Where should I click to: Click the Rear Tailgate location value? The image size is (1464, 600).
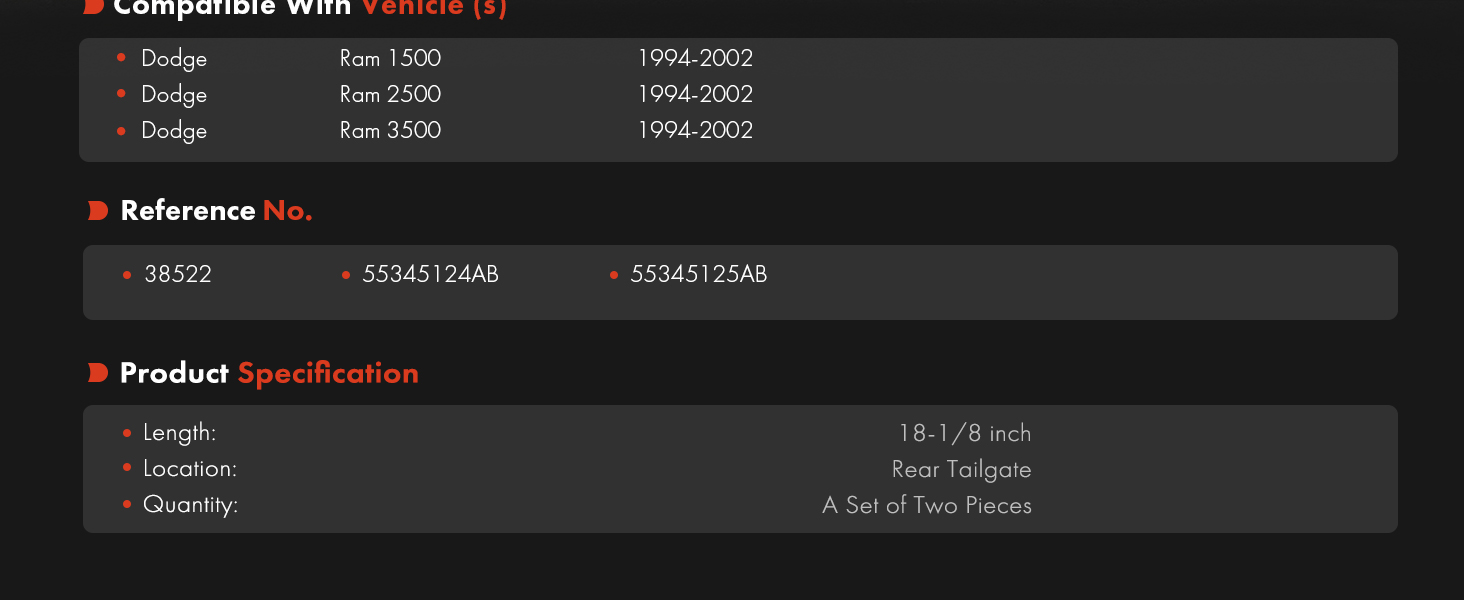[962, 469]
